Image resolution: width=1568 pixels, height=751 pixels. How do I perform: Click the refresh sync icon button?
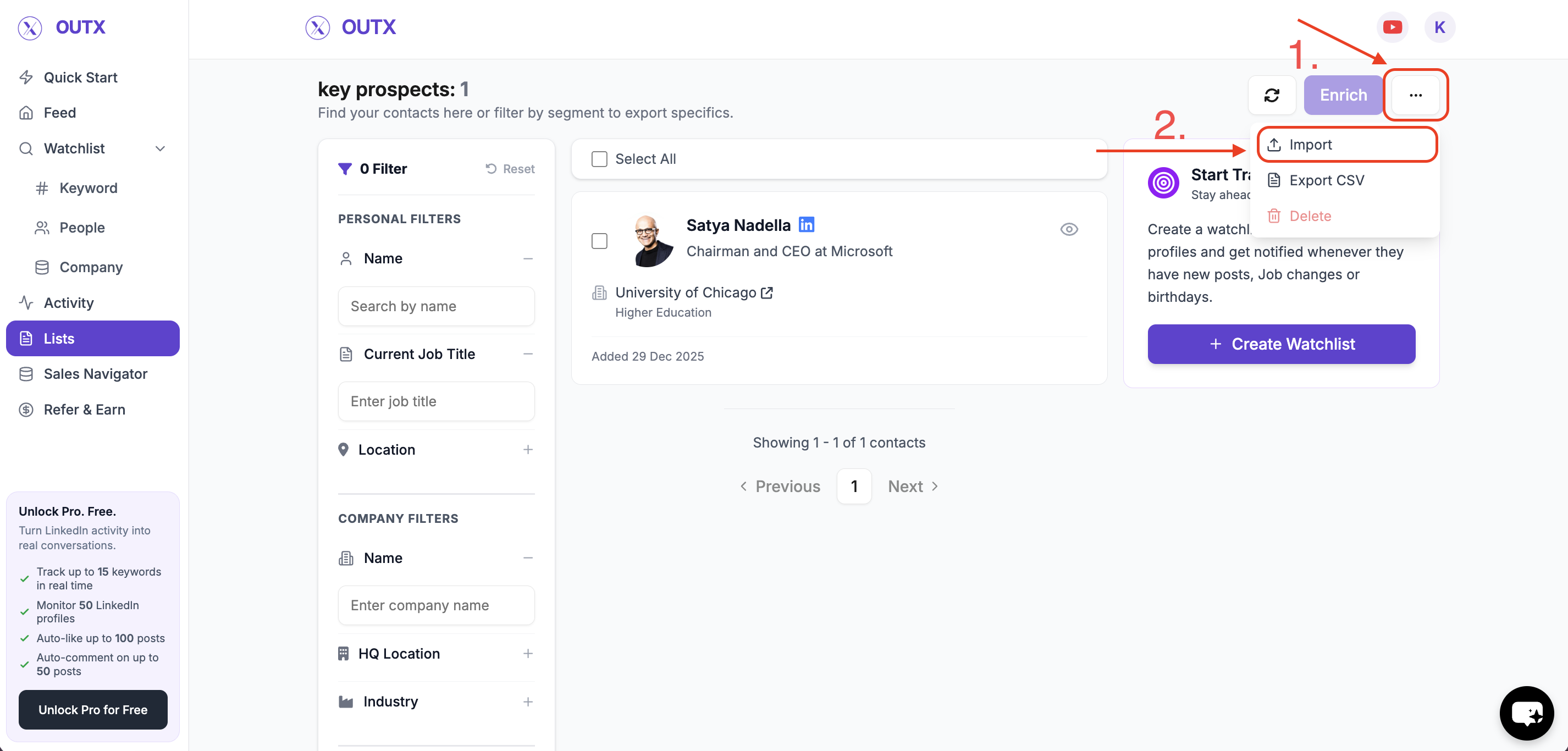[x=1272, y=95]
